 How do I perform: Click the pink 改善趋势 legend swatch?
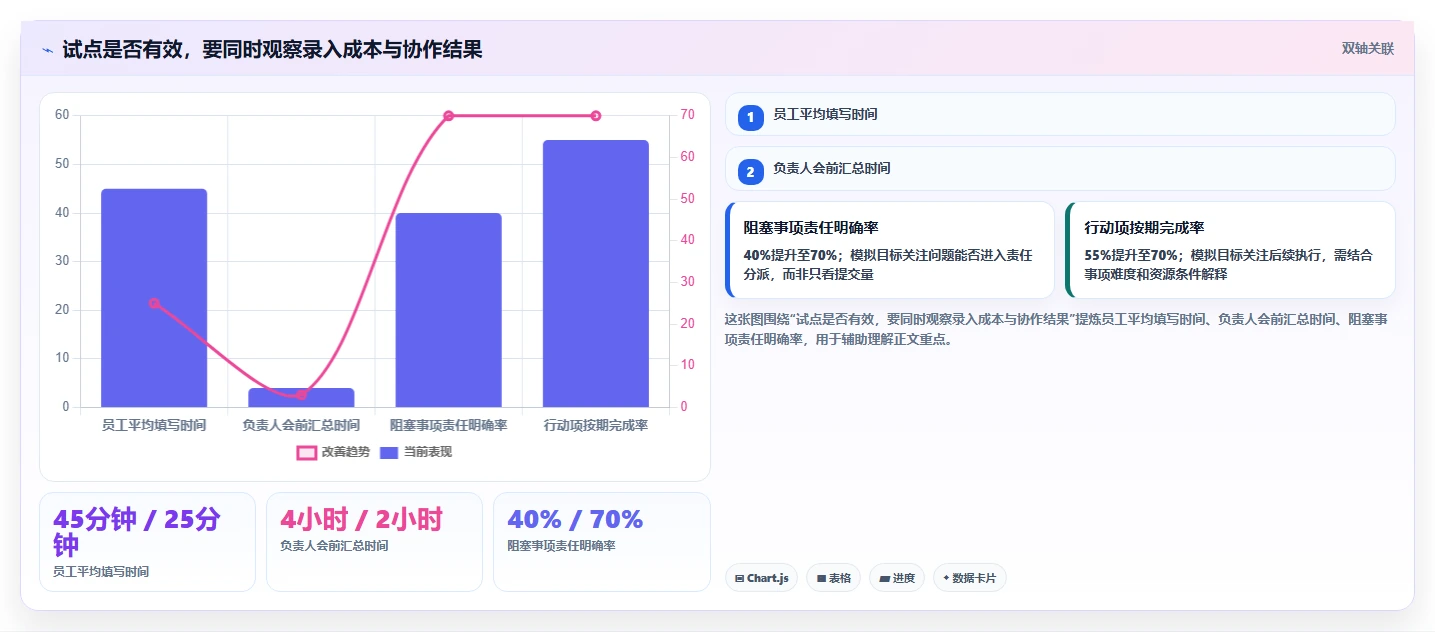[x=306, y=453]
